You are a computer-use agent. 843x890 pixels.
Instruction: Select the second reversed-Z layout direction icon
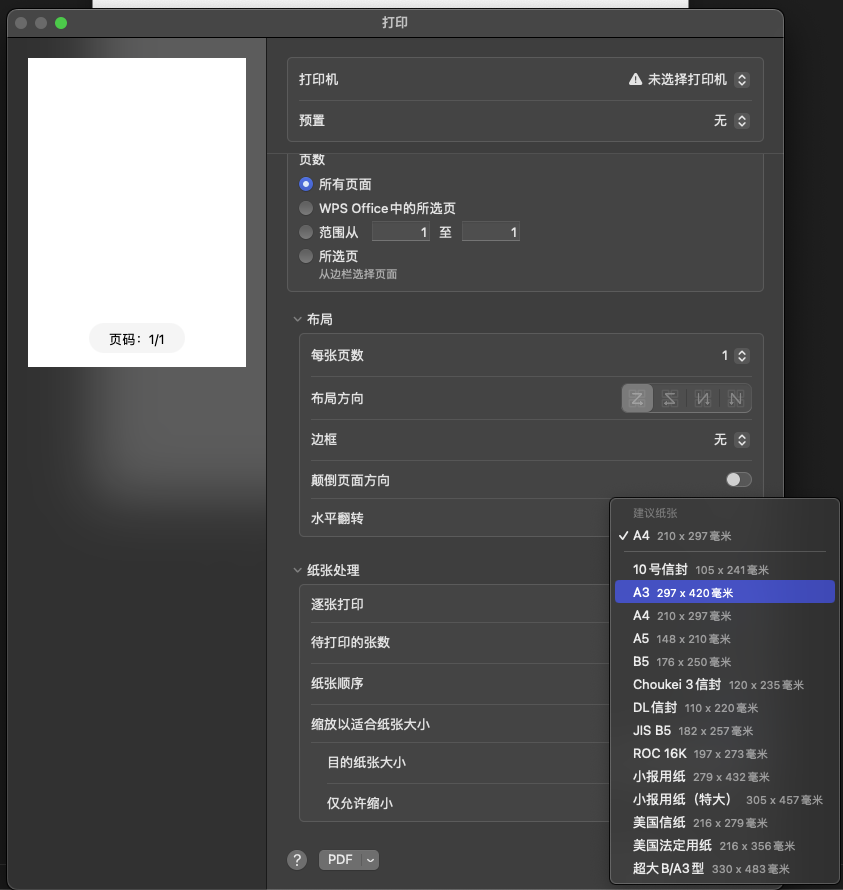670,398
